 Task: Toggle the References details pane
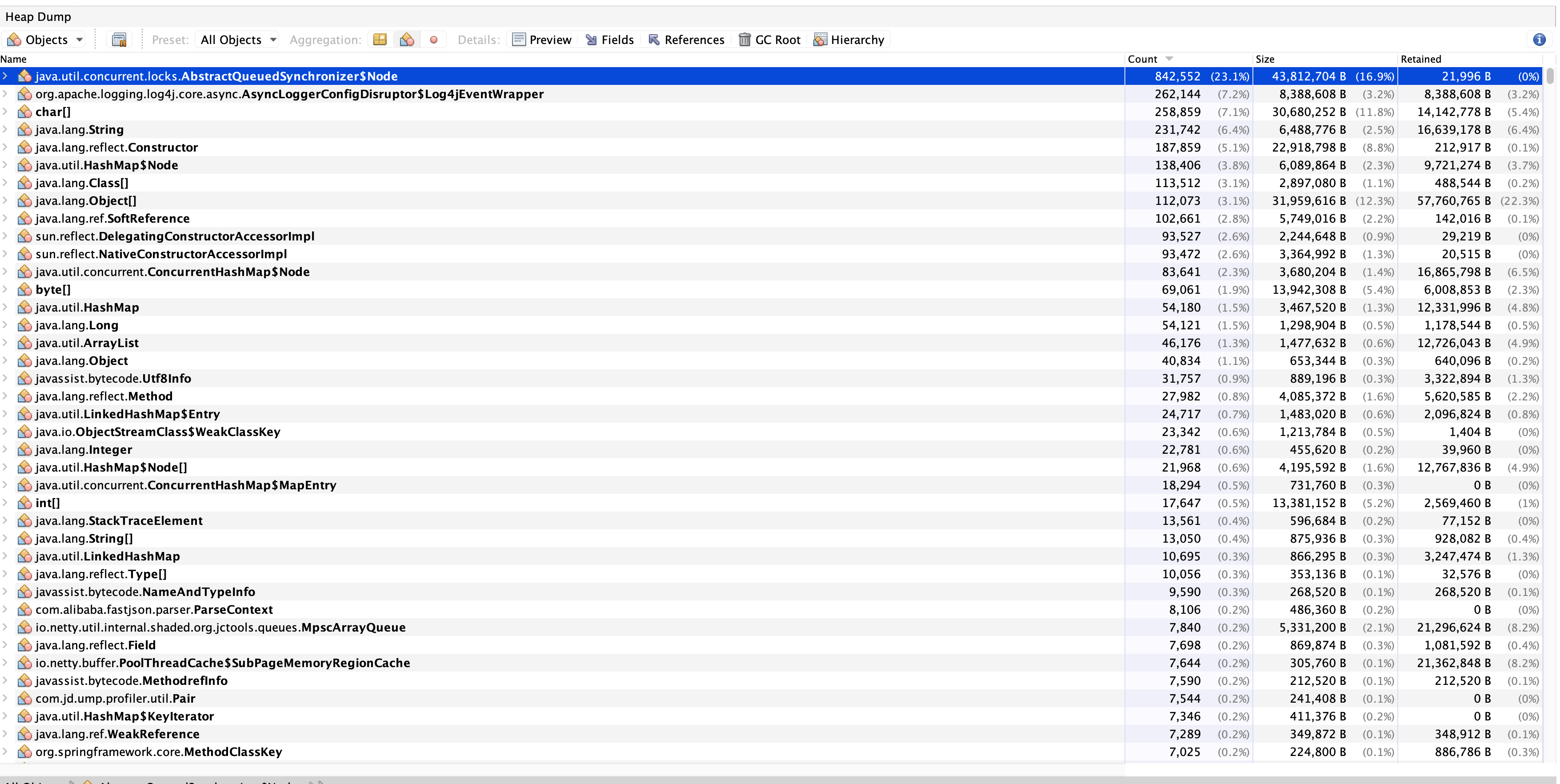[x=686, y=40]
